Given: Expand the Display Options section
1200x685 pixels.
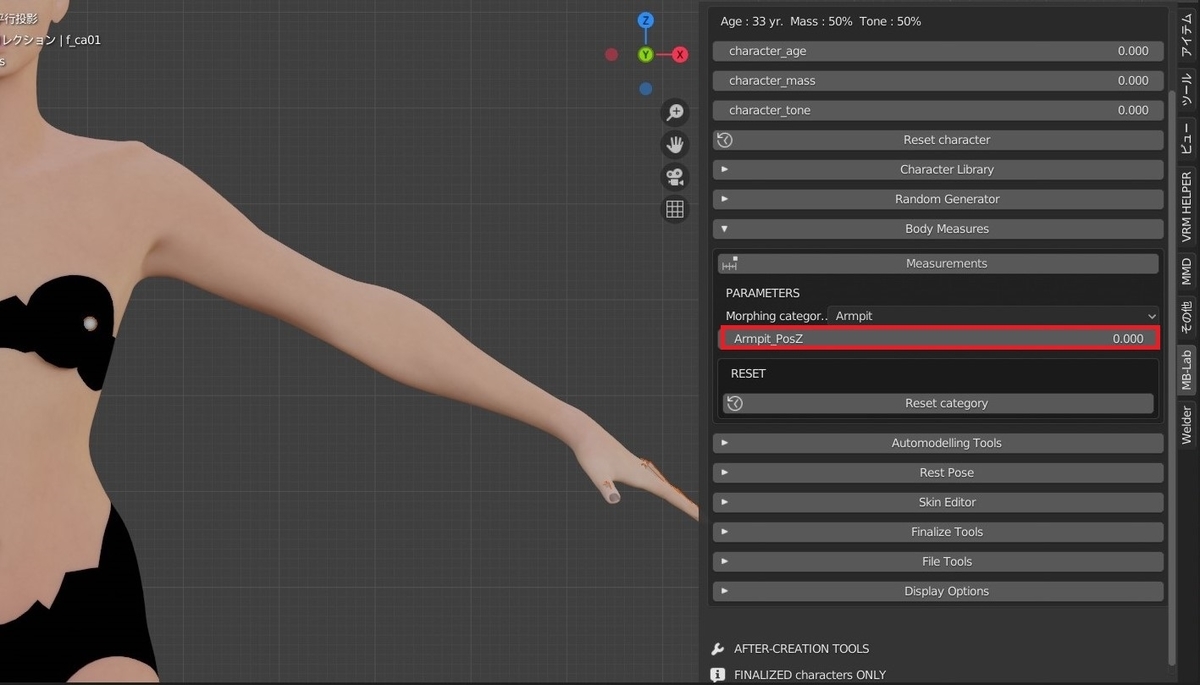Looking at the screenshot, I should (938, 591).
